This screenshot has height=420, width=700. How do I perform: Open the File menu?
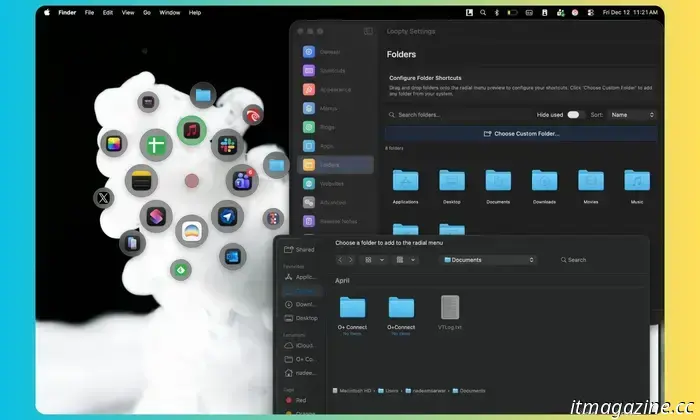[x=89, y=12]
